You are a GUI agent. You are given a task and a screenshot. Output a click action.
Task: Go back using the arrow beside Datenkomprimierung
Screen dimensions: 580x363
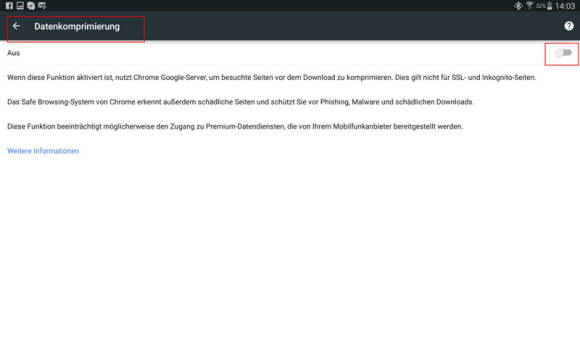pyautogui.click(x=16, y=26)
